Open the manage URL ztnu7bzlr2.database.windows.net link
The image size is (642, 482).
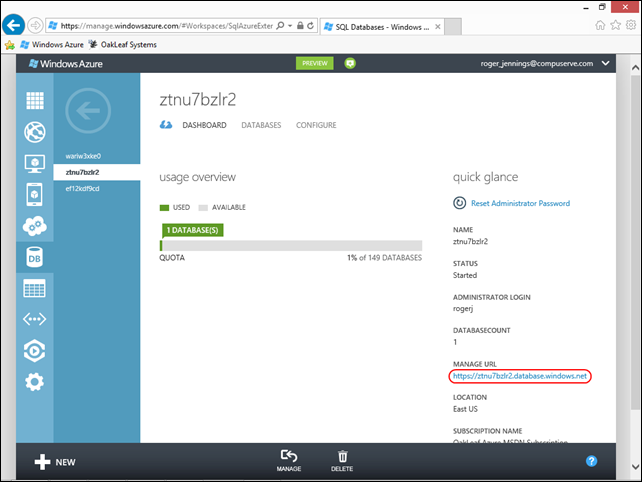520,376
